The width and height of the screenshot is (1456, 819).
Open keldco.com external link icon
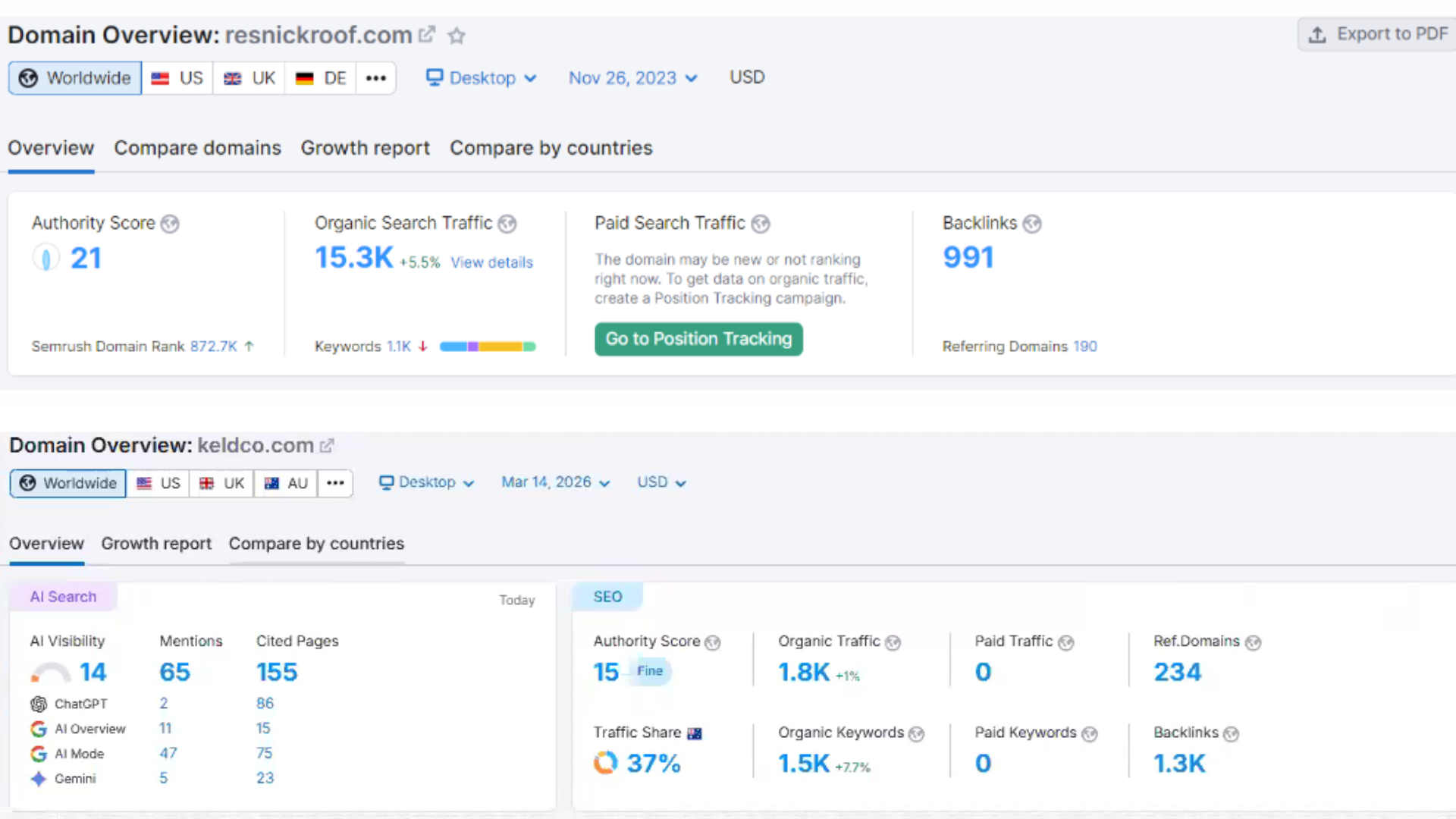pos(327,446)
